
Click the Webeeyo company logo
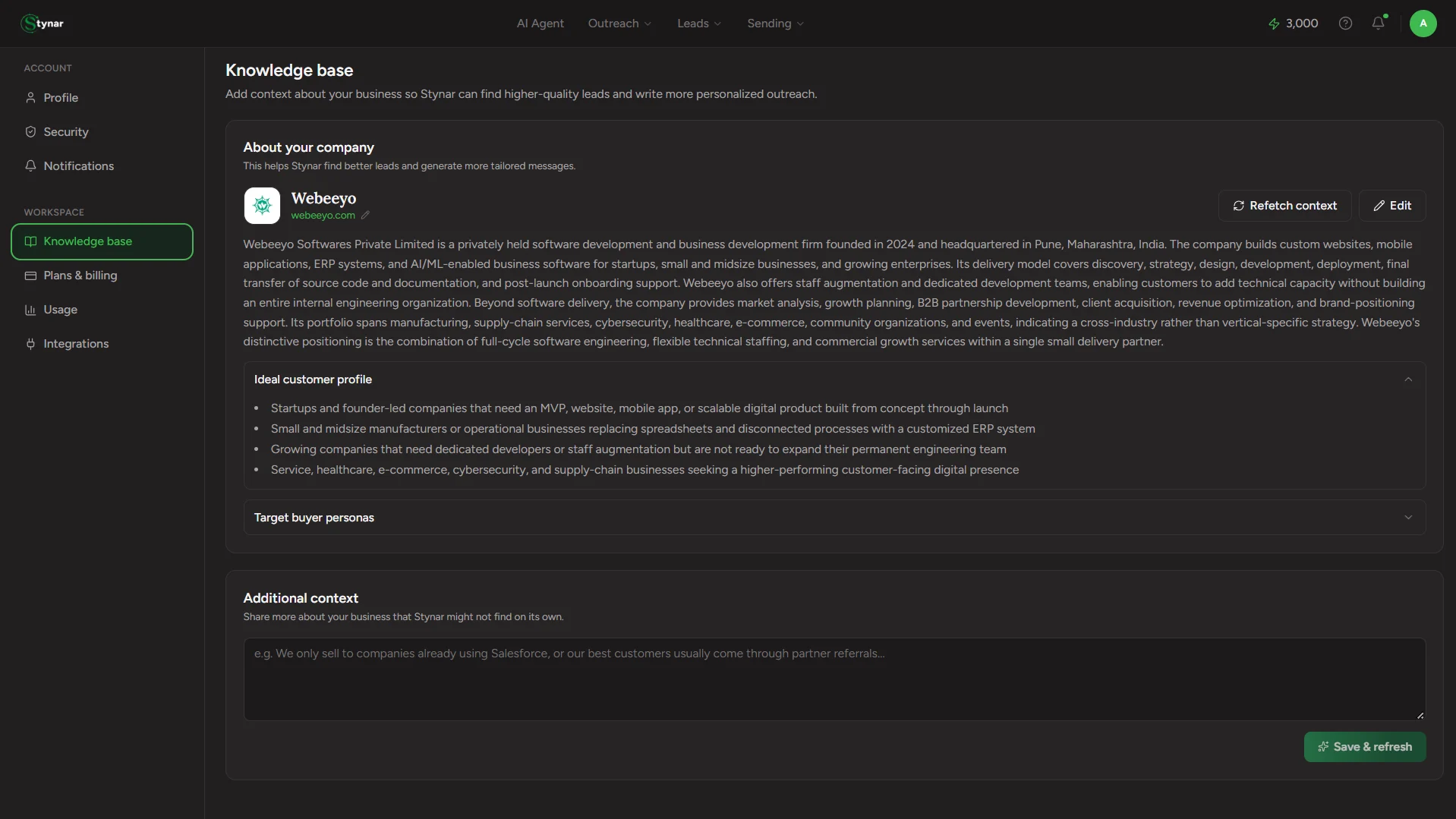coord(262,206)
